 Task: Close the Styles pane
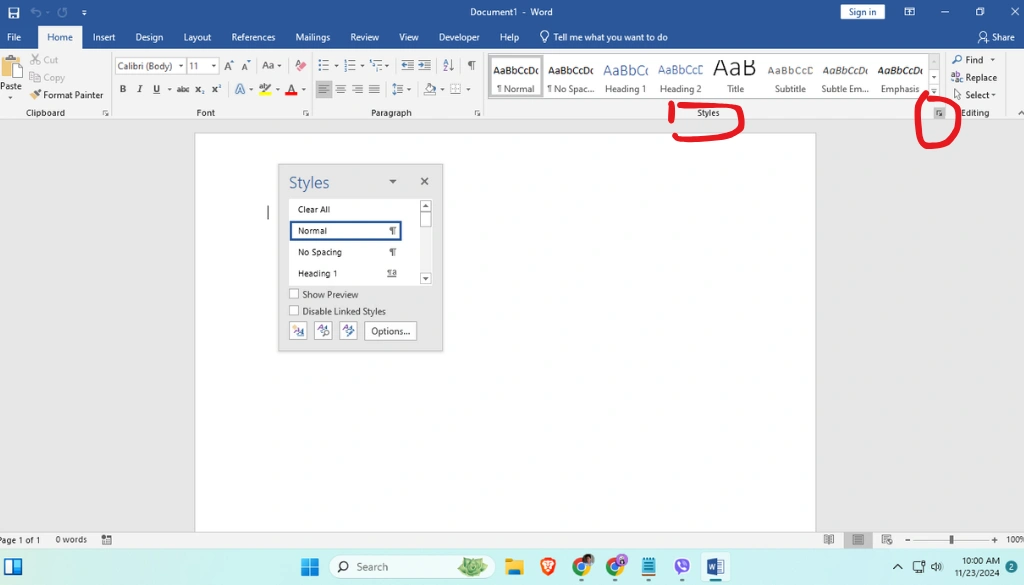click(424, 182)
